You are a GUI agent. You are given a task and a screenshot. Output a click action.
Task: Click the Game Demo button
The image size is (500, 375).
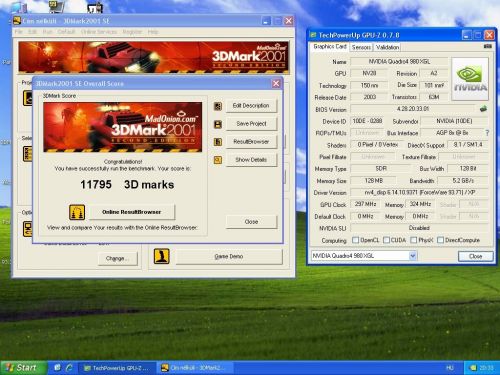(x=229, y=257)
